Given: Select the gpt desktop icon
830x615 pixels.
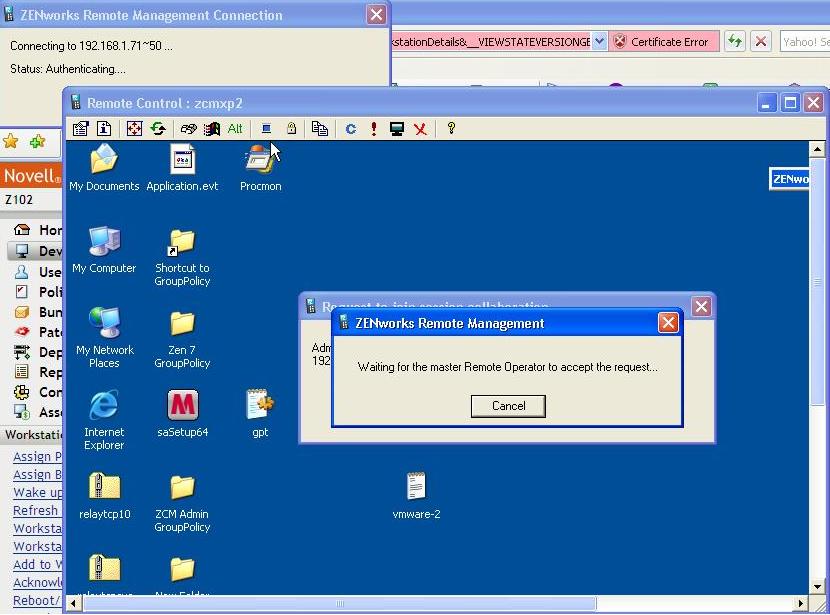Looking at the screenshot, I should 260,414.
